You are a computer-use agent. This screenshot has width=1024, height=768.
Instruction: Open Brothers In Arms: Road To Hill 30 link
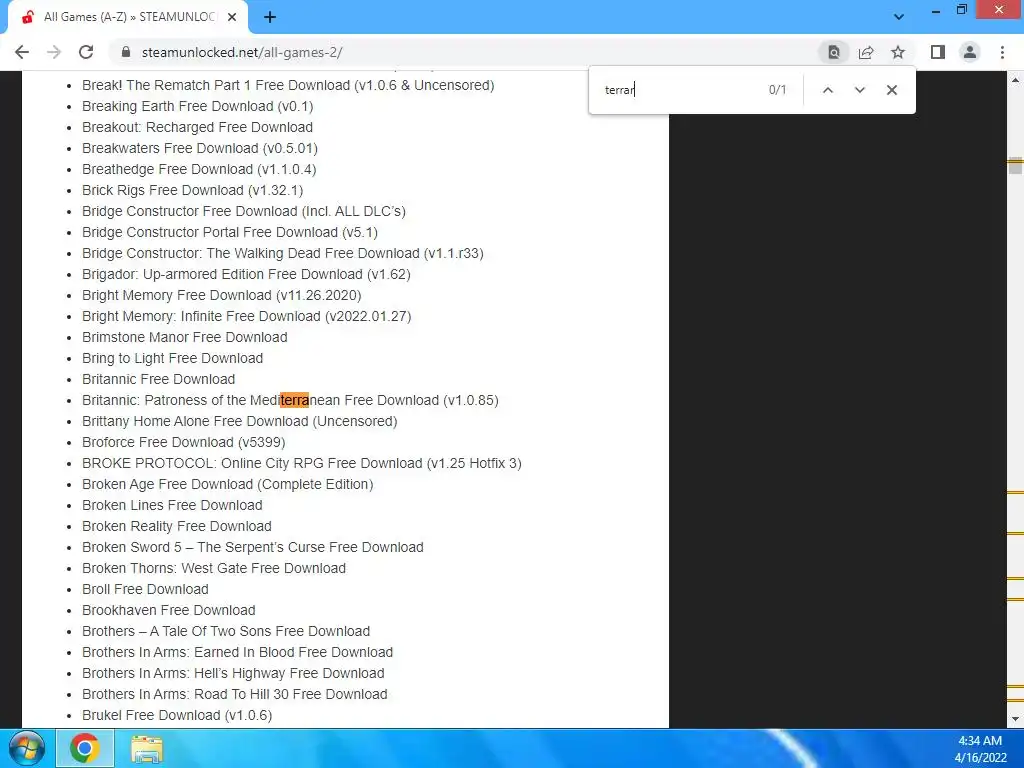click(x=235, y=694)
